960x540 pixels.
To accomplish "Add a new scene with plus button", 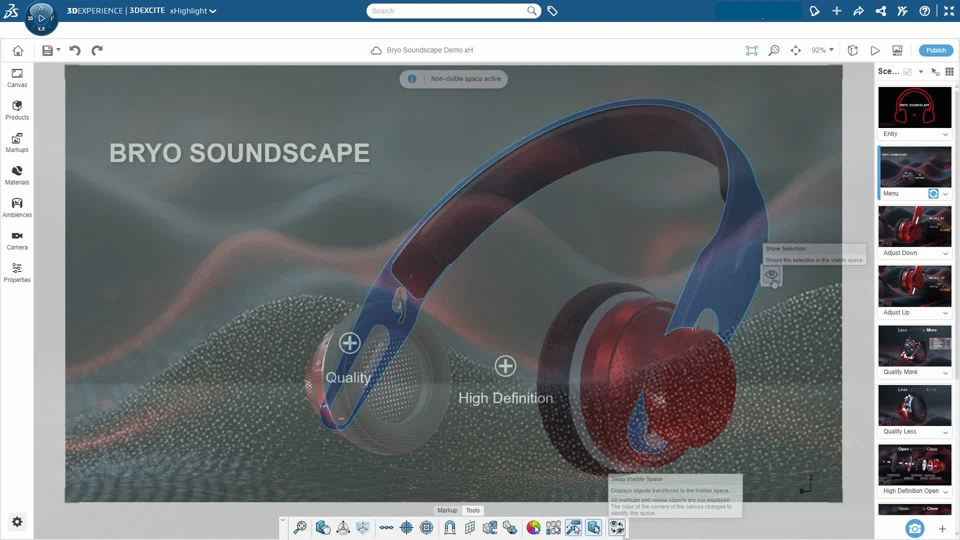I will click(x=942, y=528).
